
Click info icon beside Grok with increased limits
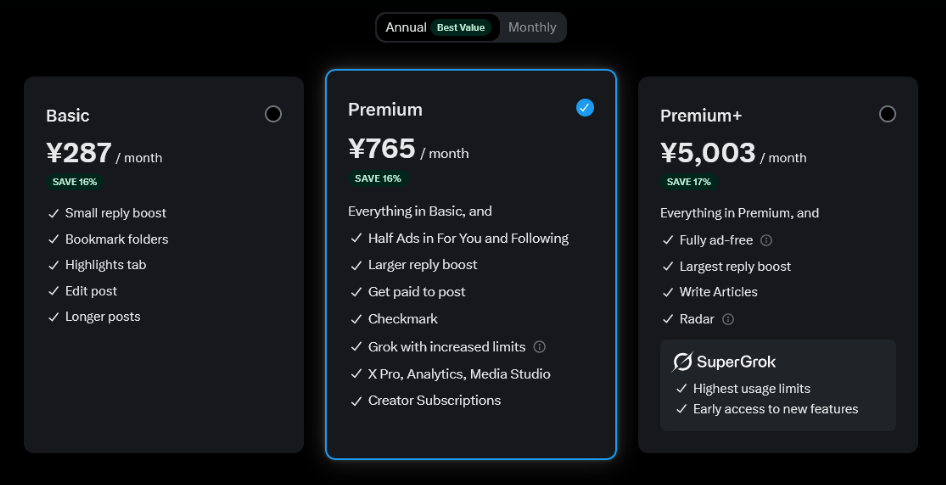[x=539, y=347]
